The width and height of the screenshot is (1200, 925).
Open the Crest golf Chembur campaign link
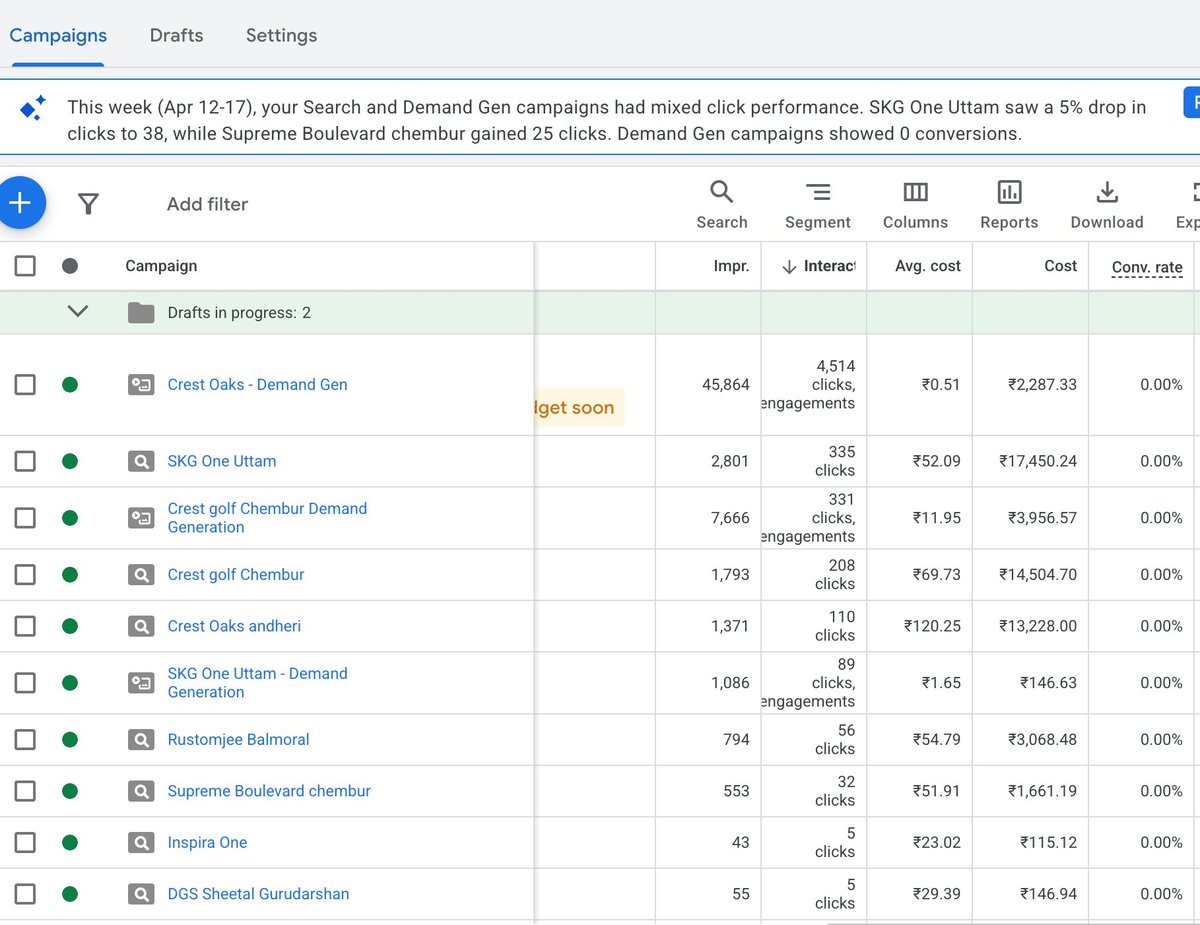click(x=236, y=575)
